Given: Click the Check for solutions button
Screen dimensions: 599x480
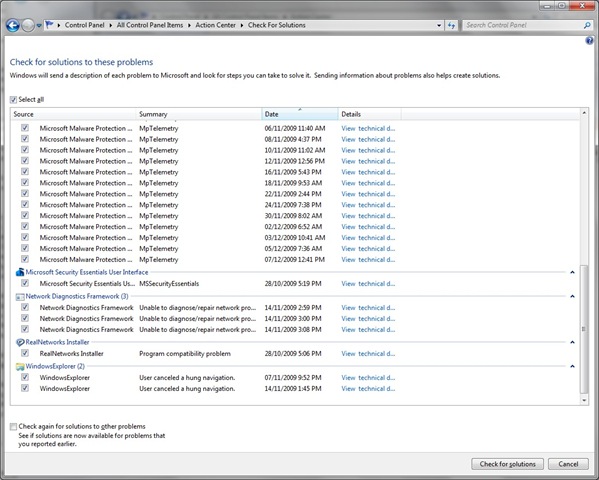Looking at the screenshot, I should [x=507, y=464].
